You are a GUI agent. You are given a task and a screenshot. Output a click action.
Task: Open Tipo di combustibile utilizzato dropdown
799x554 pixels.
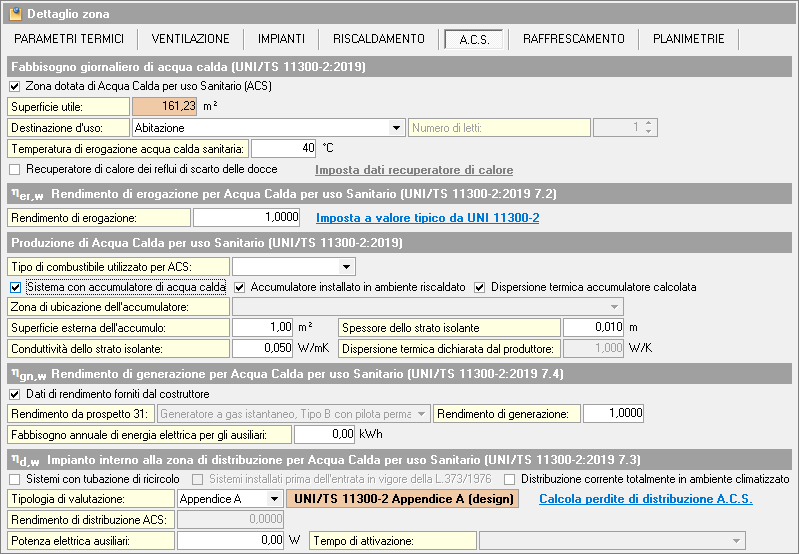click(x=346, y=266)
